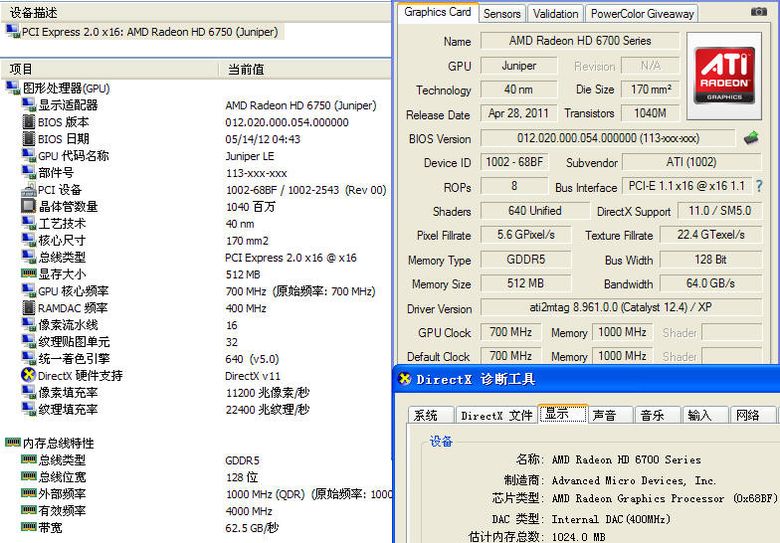780x543 pixels.
Task: Click the Release Date field Apr 28, 2011
Action: click(518, 113)
